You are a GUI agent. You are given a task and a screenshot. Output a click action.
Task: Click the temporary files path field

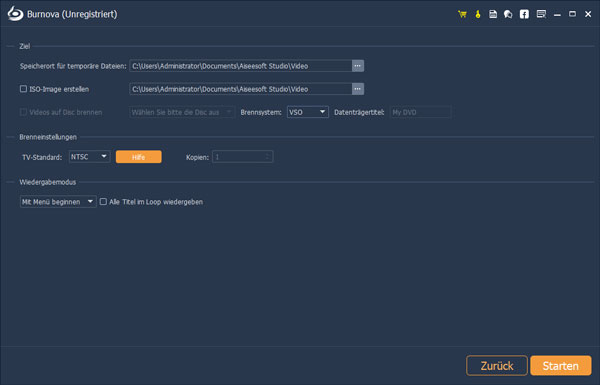pos(241,66)
